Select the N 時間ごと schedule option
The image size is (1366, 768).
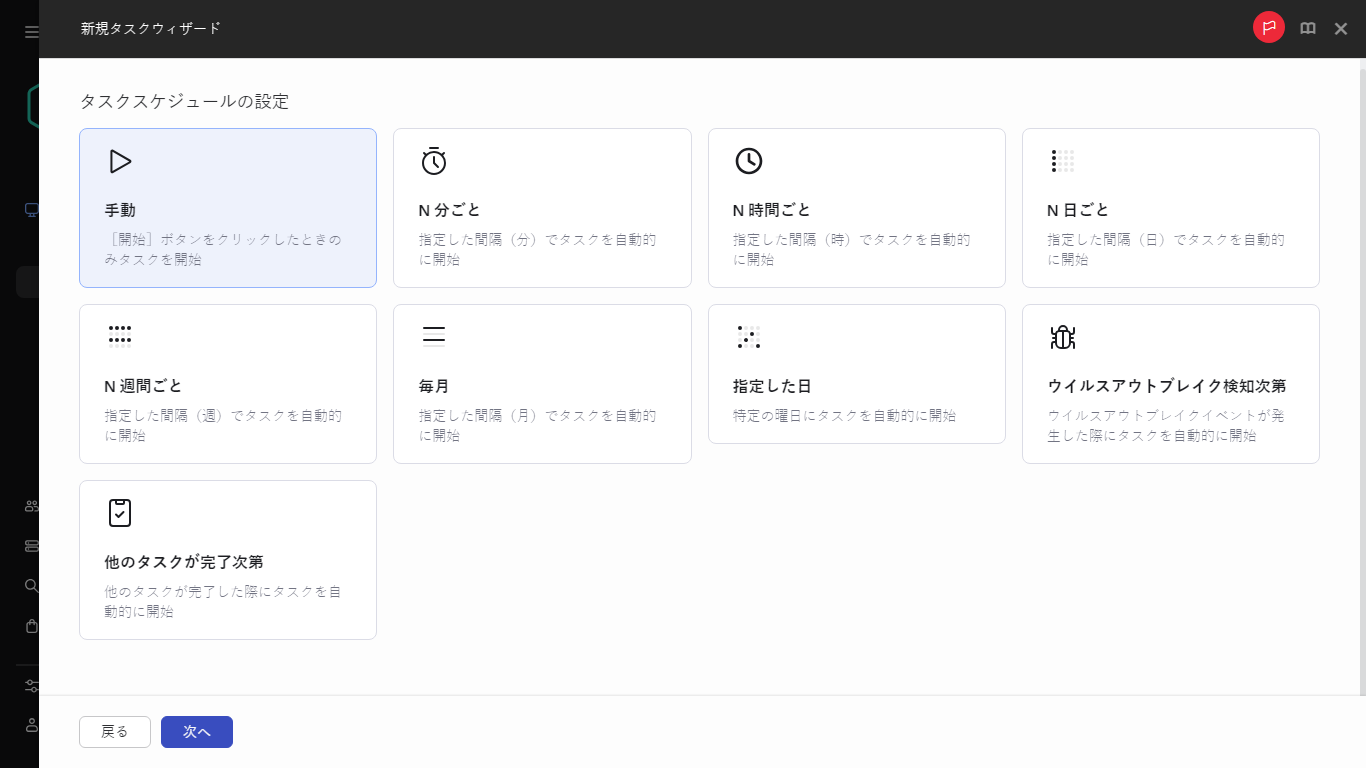point(856,207)
